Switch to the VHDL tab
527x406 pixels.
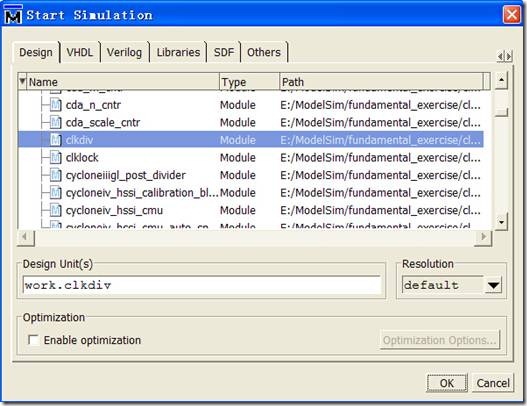click(80, 52)
